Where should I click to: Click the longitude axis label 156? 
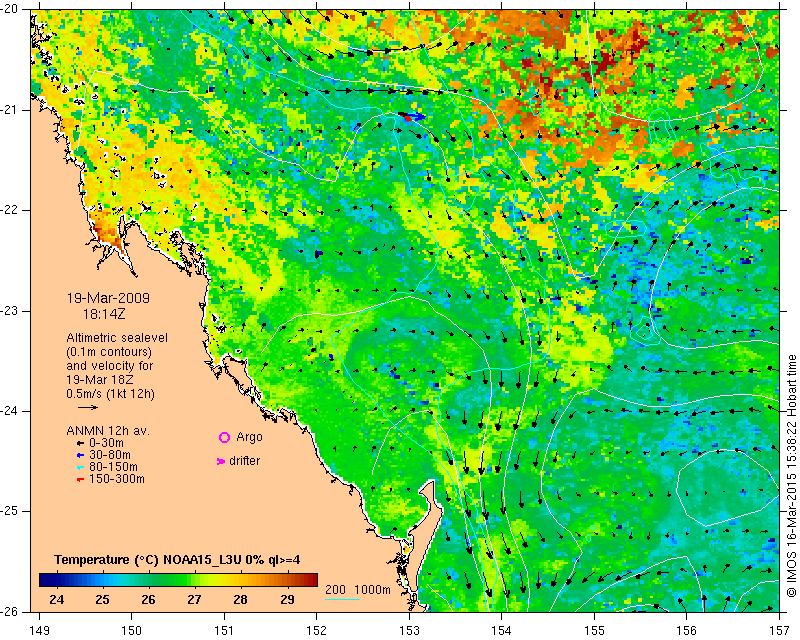687,631
